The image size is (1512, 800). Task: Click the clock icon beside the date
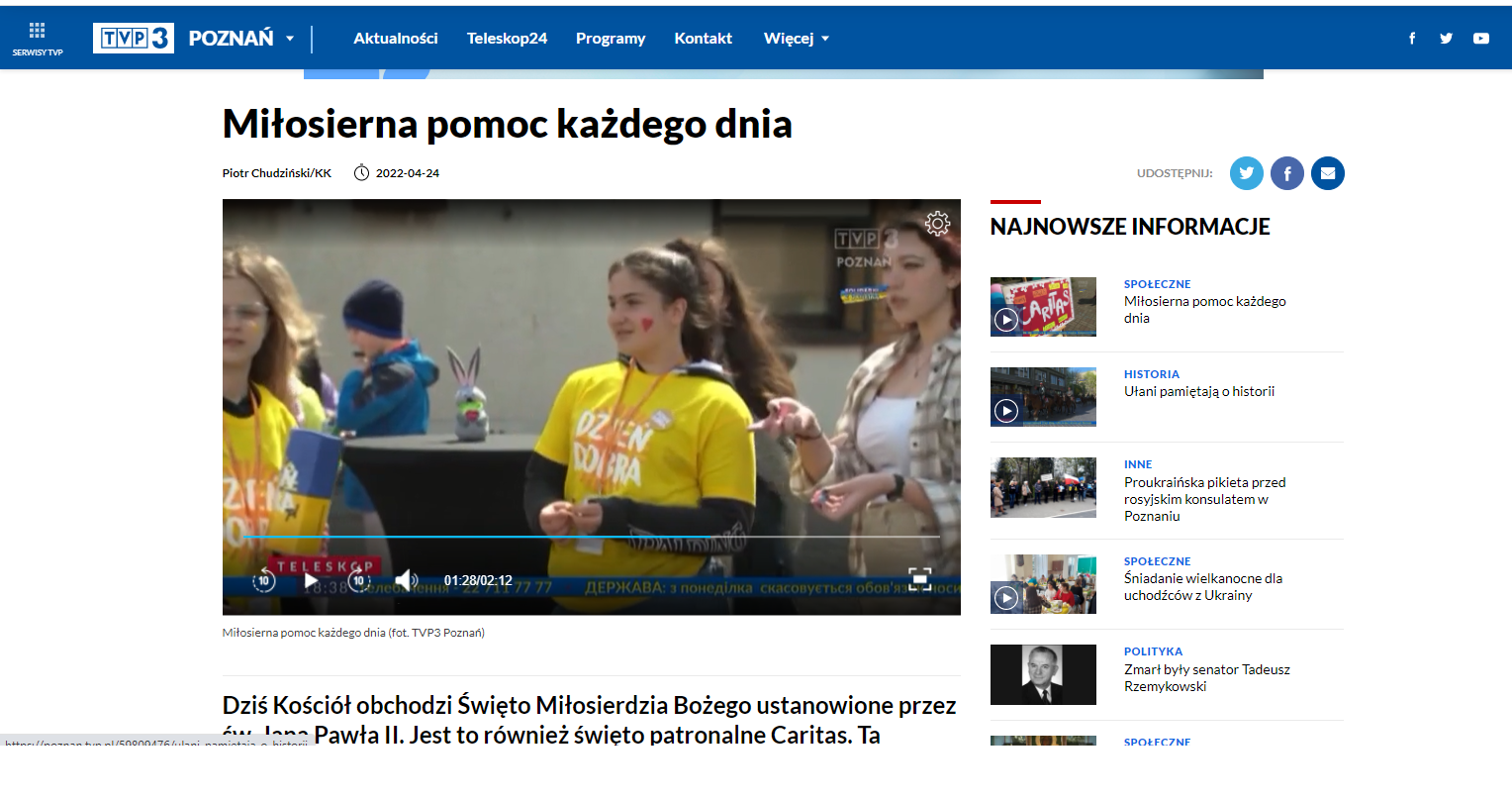[362, 173]
